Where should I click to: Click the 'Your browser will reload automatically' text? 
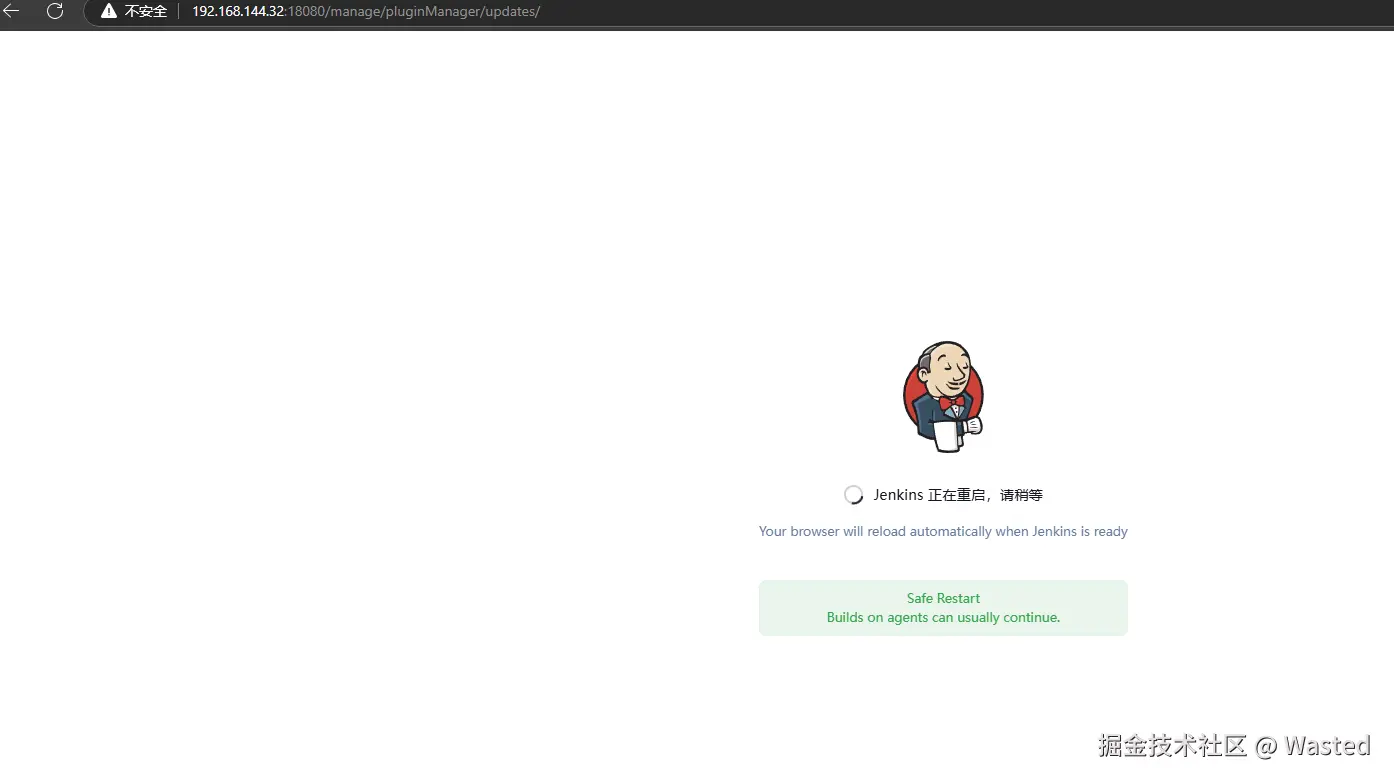pyautogui.click(x=943, y=531)
